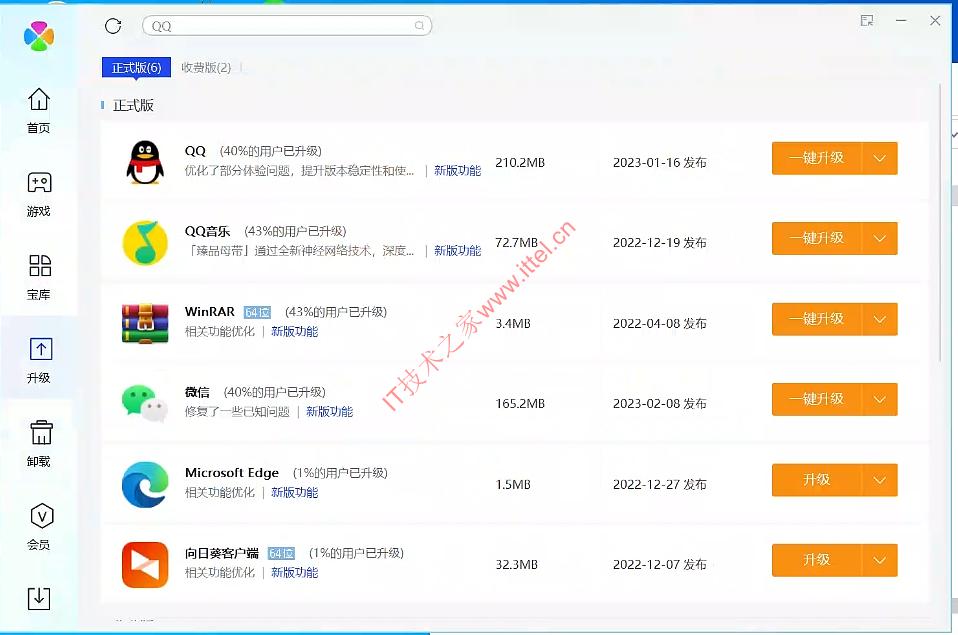
Task: Switch to the 收费版(2) tab
Action: [206, 67]
